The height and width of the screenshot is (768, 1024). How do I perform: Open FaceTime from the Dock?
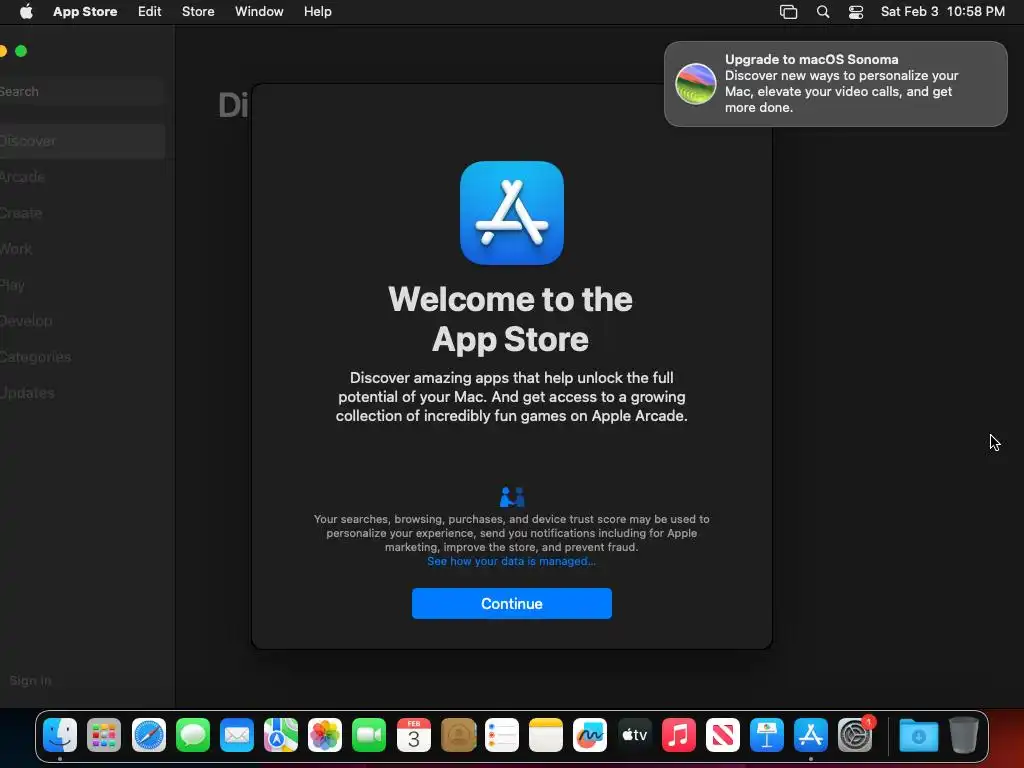click(x=369, y=735)
